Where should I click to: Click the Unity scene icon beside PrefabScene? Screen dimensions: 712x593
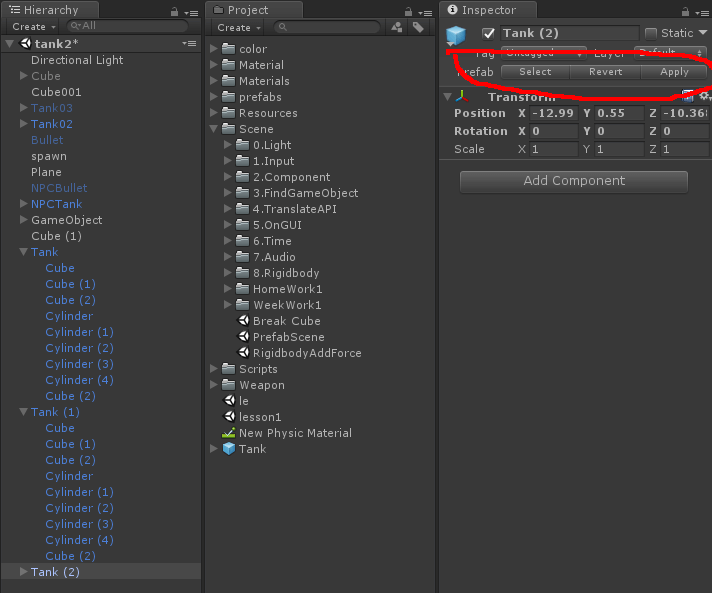click(x=243, y=337)
